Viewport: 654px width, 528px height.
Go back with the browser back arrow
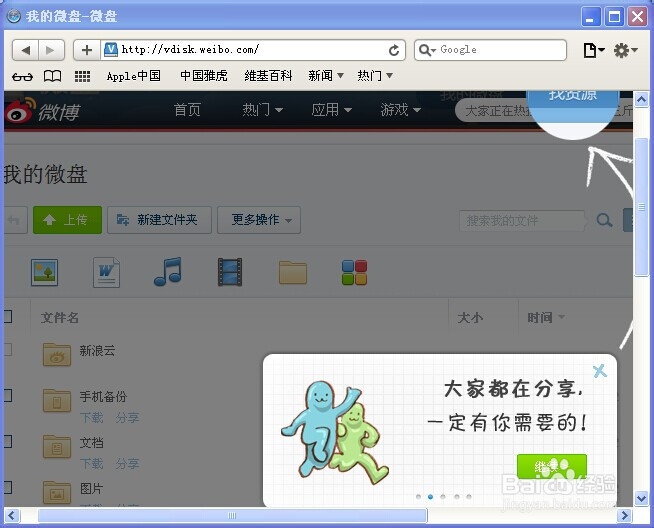pos(25,50)
